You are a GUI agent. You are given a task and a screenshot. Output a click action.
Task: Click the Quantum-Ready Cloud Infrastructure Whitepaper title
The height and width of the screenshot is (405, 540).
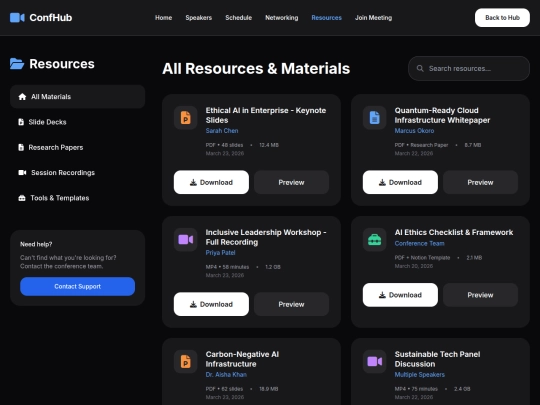tap(442, 115)
